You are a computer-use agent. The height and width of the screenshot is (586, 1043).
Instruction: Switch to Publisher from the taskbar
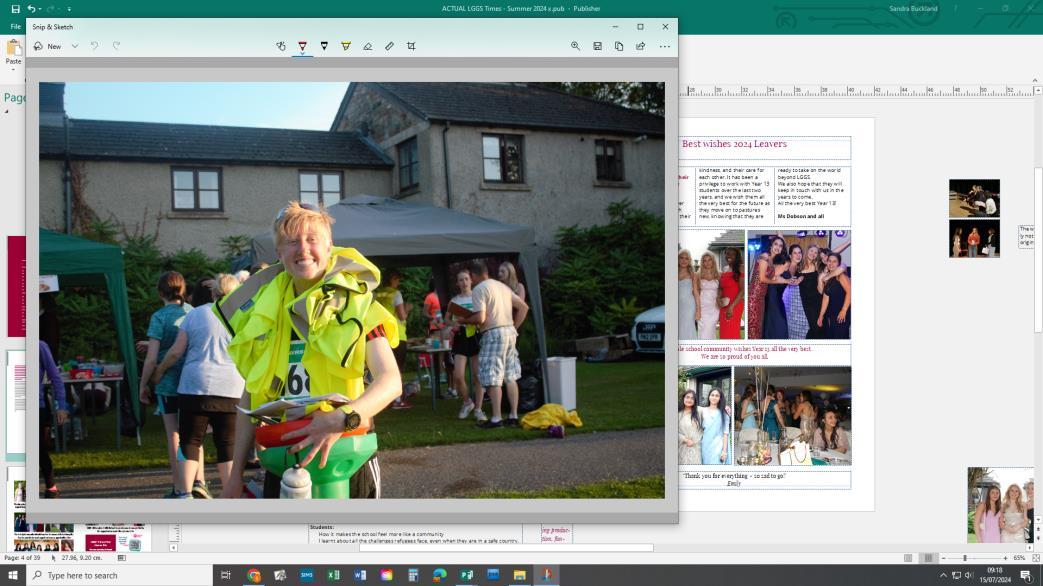pos(466,575)
